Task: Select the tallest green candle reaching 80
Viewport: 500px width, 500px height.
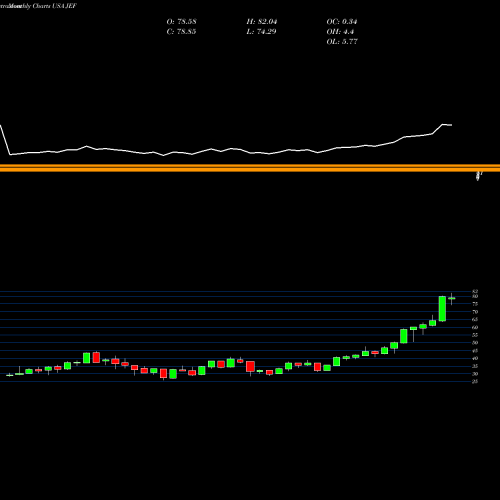Action: pos(442,309)
